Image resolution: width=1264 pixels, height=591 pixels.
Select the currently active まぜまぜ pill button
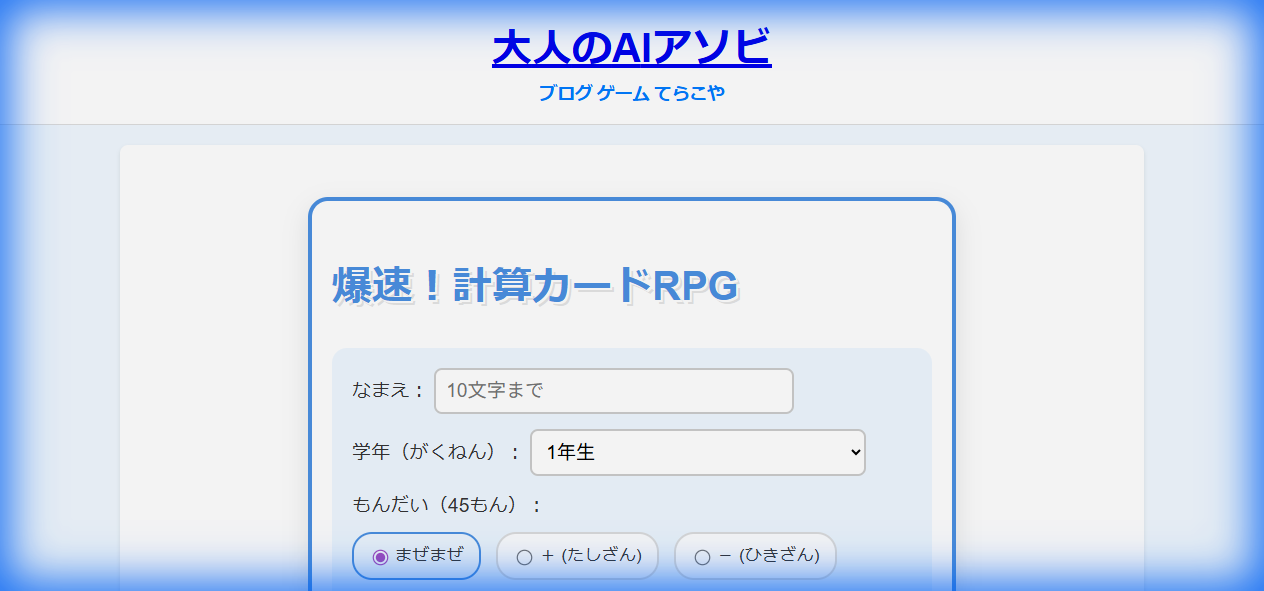tap(416, 556)
